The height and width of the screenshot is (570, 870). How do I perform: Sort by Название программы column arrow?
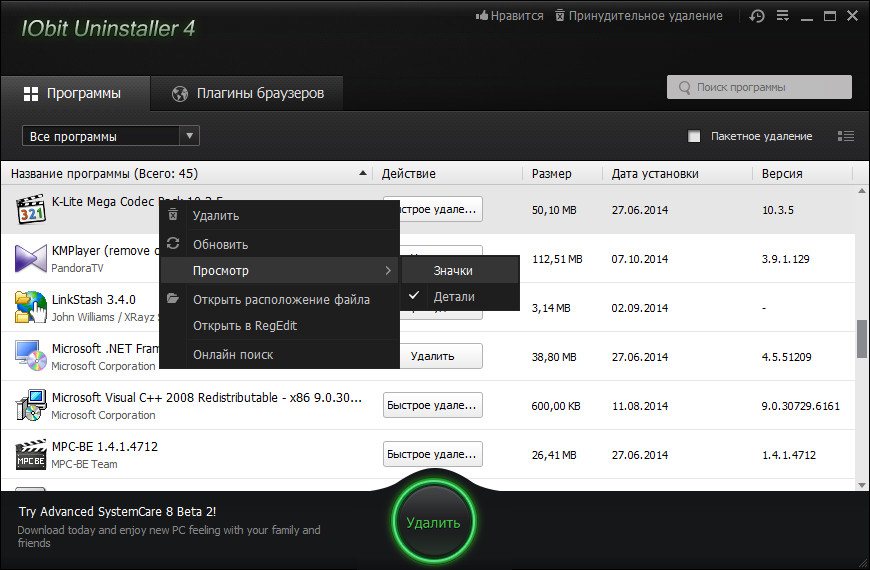(x=363, y=173)
